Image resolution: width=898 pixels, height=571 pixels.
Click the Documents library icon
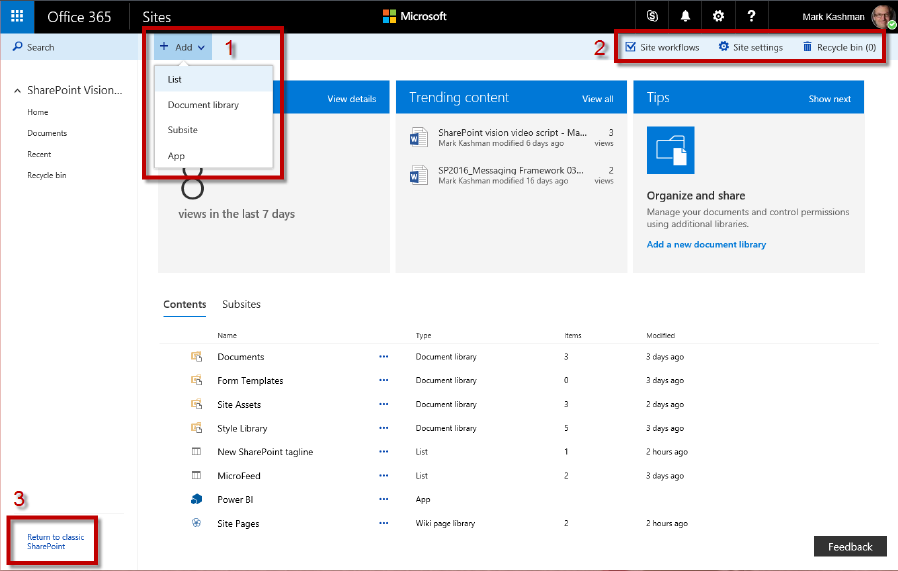(x=196, y=357)
